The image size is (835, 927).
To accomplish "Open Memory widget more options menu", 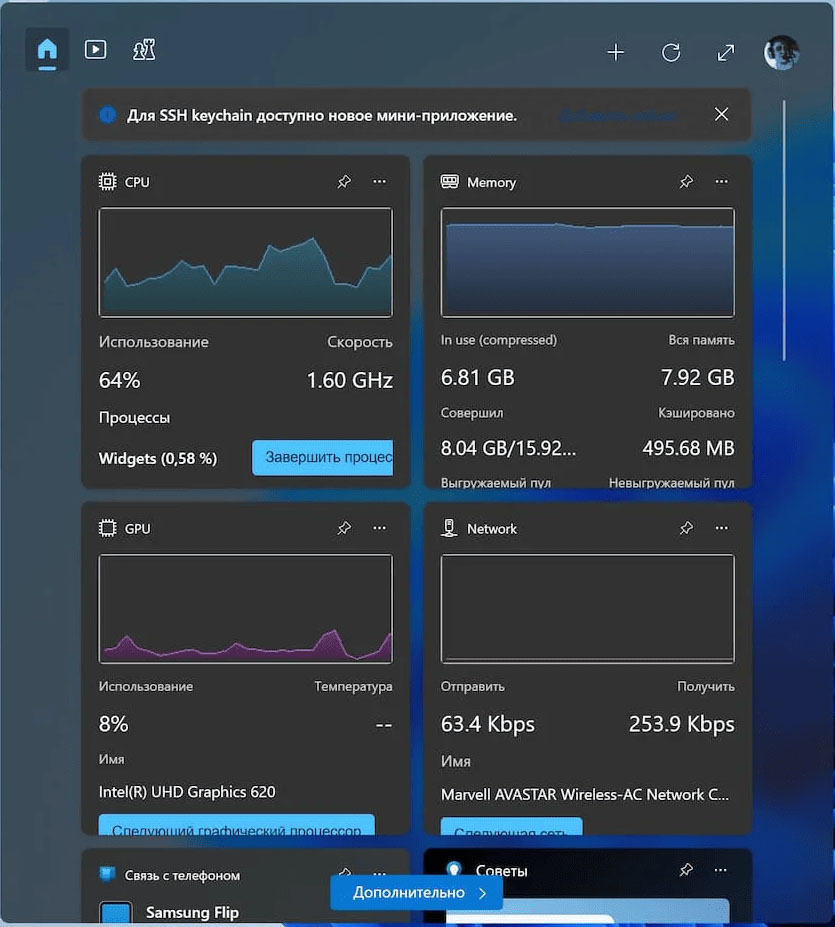I will click(721, 182).
